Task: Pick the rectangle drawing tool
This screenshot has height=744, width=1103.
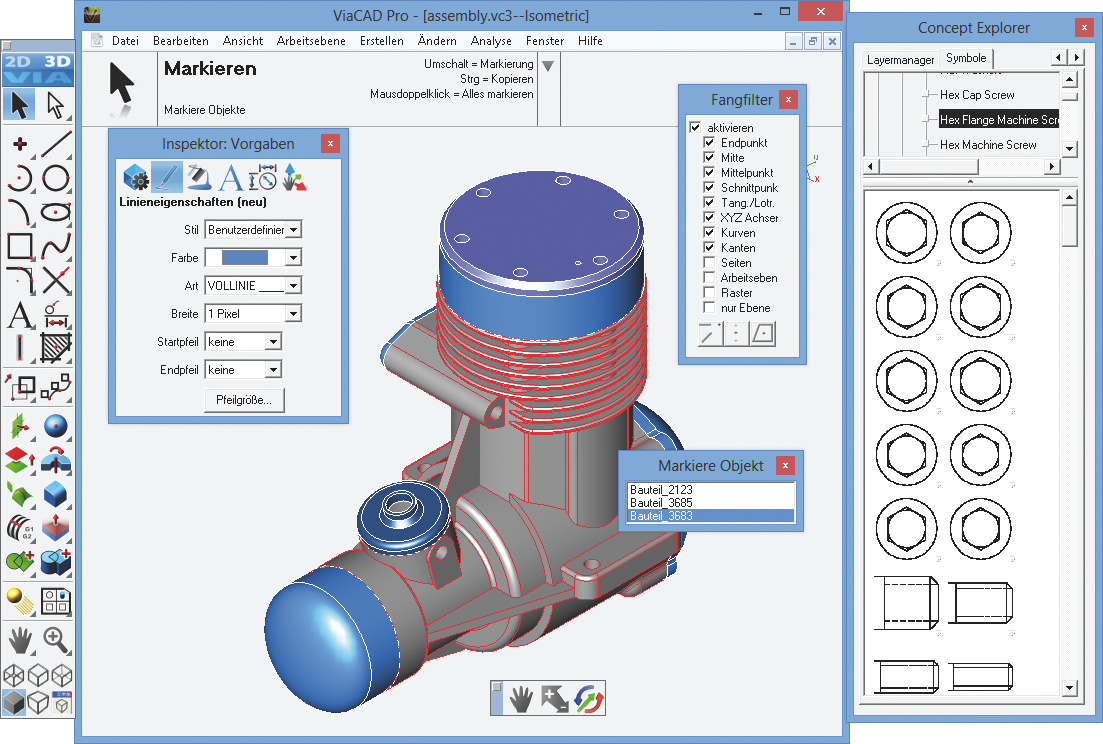Action: coord(19,245)
